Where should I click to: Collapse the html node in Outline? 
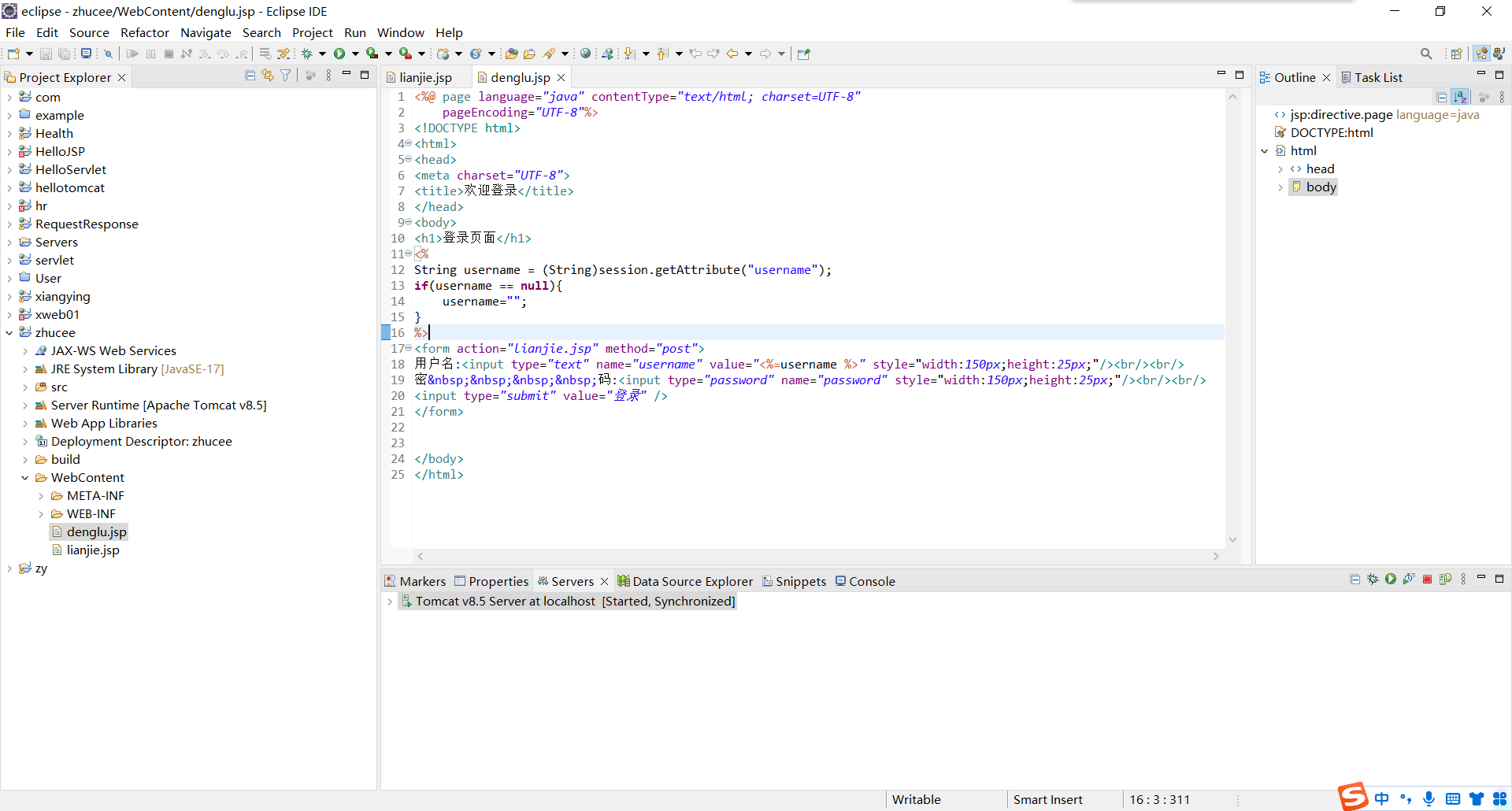(x=1265, y=151)
